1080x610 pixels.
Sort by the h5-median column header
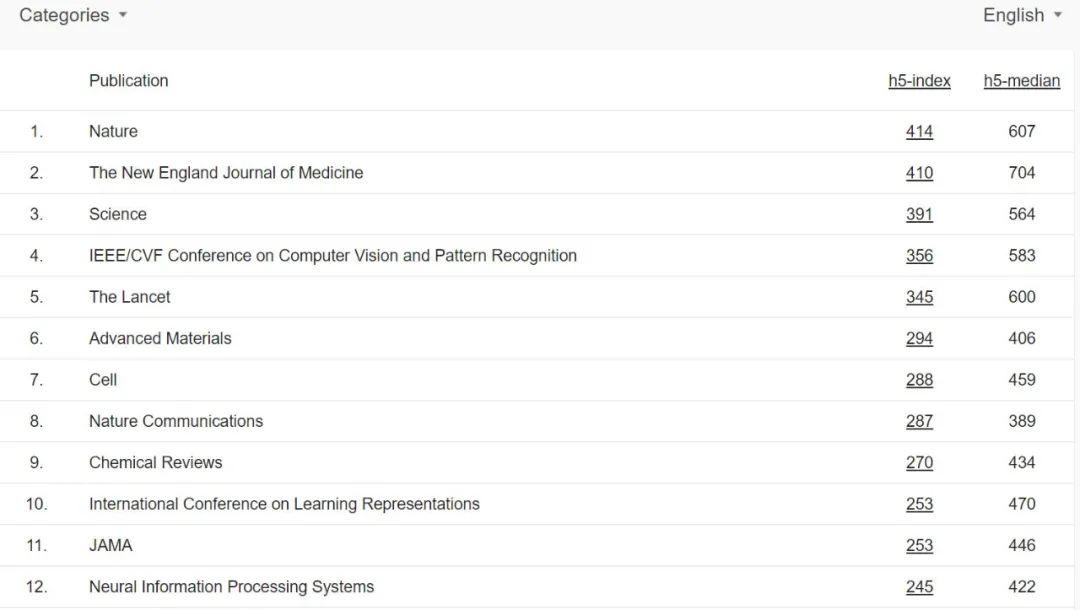pos(1022,81)
